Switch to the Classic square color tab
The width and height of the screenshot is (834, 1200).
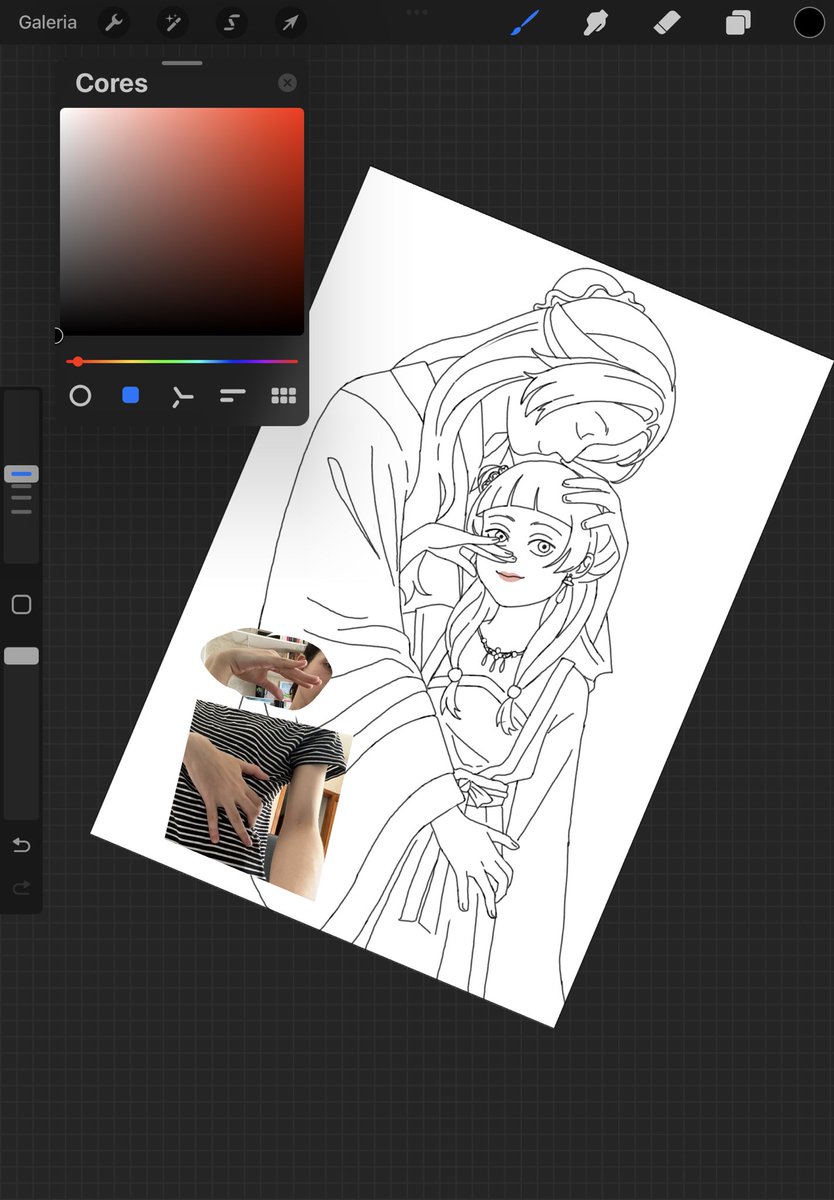131,396
